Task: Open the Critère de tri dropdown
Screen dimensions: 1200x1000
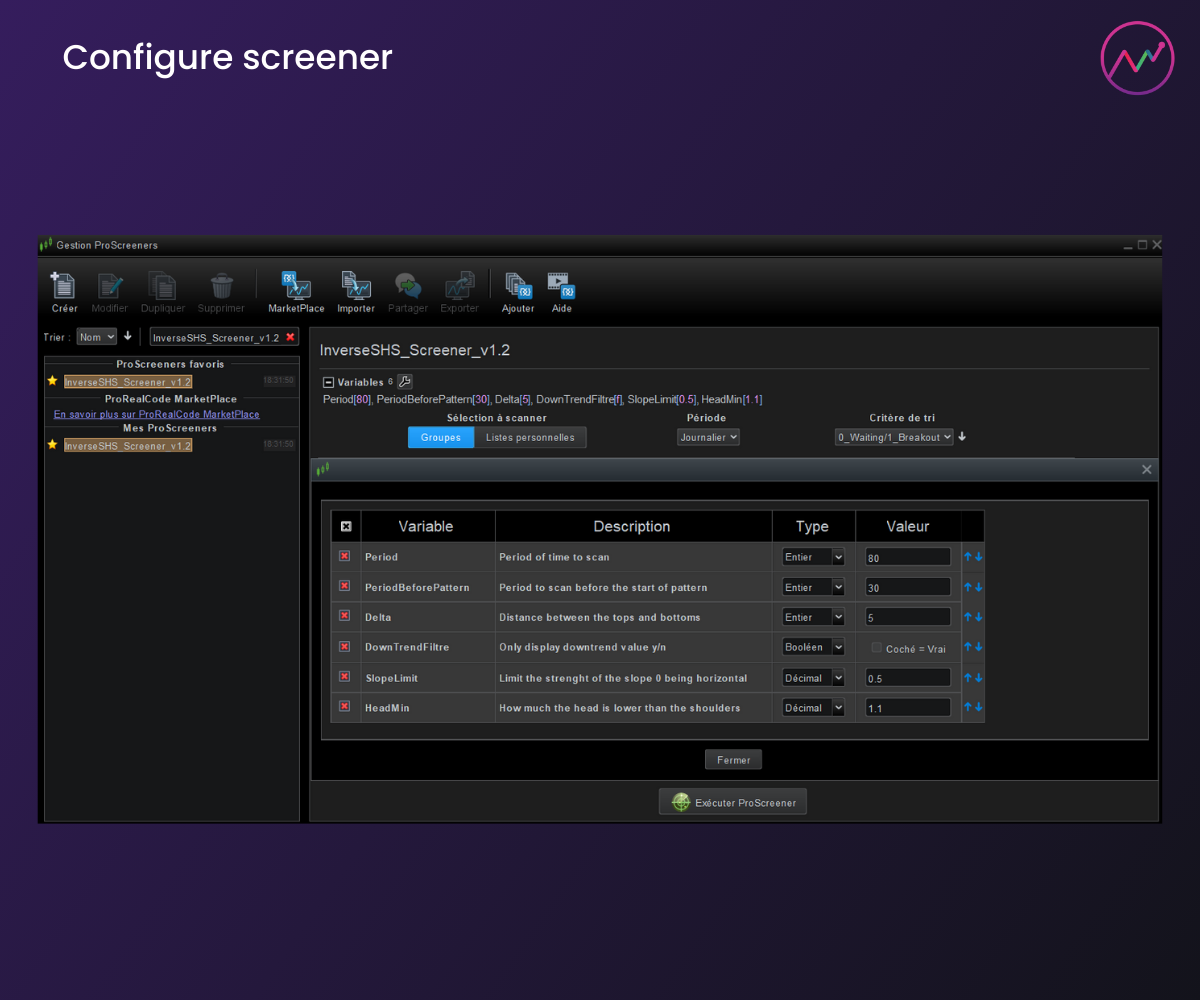Action: point(894,437)
